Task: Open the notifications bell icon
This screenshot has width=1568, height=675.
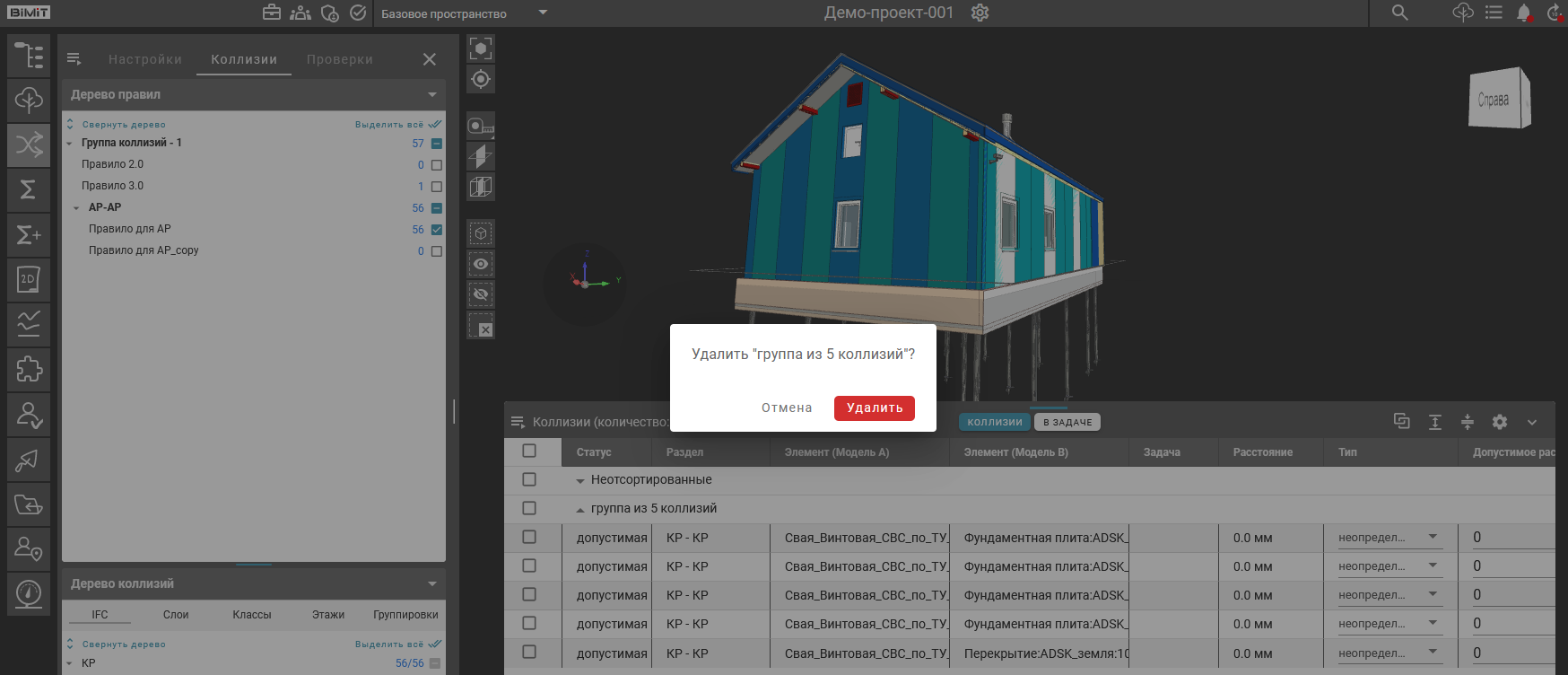Action: click(1523, 13)
